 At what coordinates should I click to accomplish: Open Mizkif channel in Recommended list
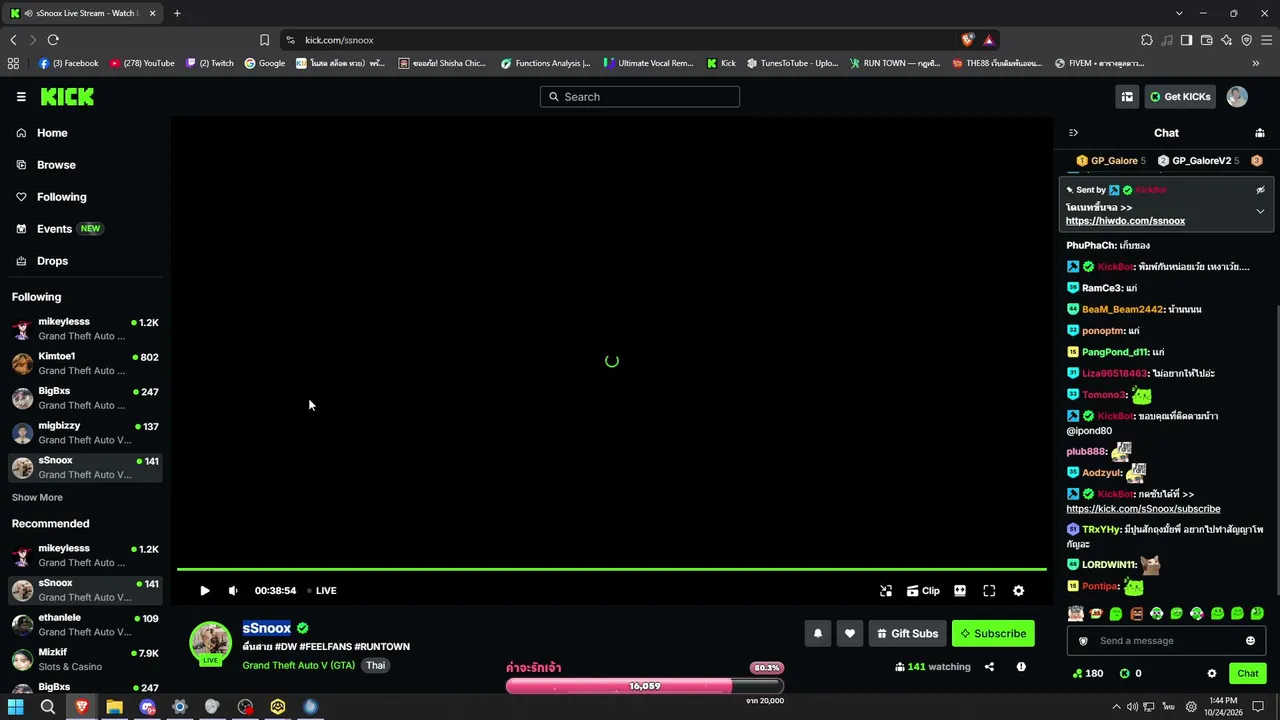tap(85, 659)
